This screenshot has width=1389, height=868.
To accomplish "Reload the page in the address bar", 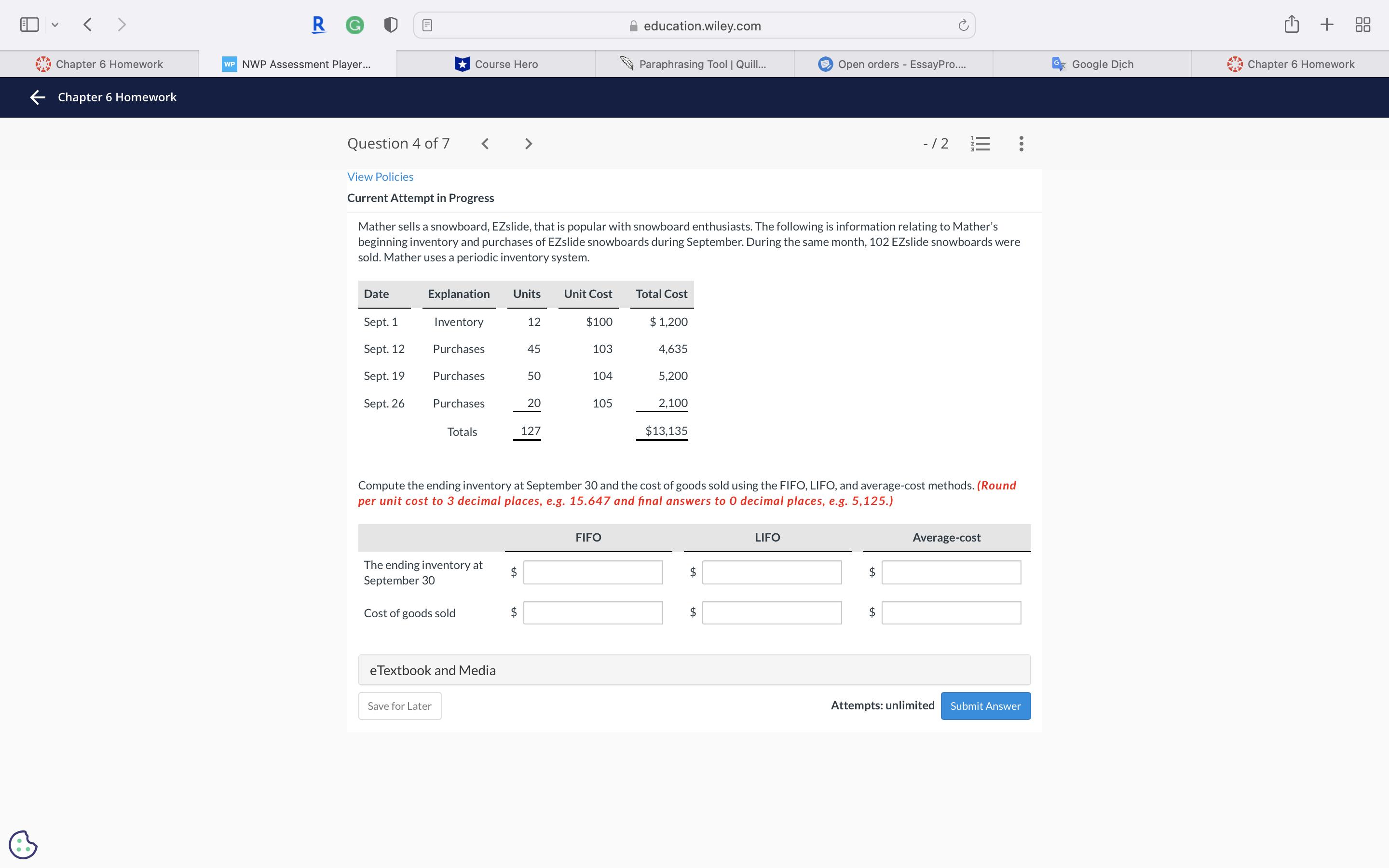I will (x=963, y=25).
